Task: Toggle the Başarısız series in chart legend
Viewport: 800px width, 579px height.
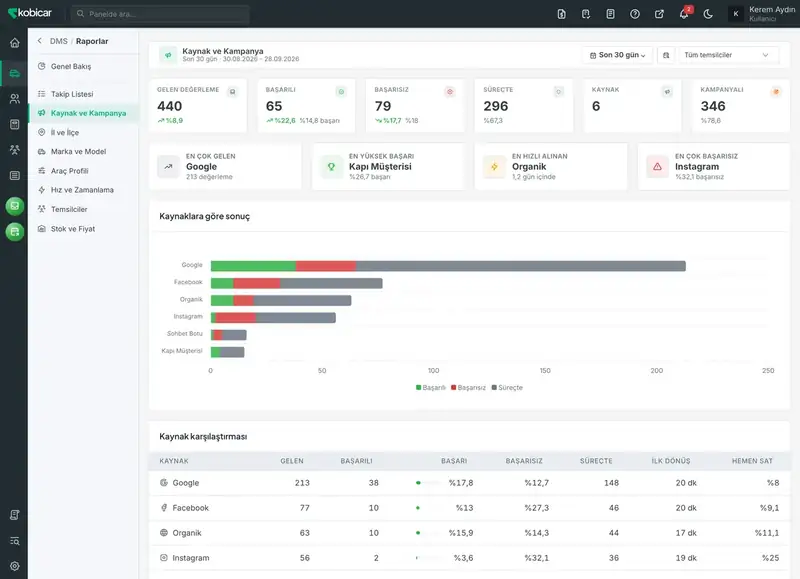Action: 468,388
